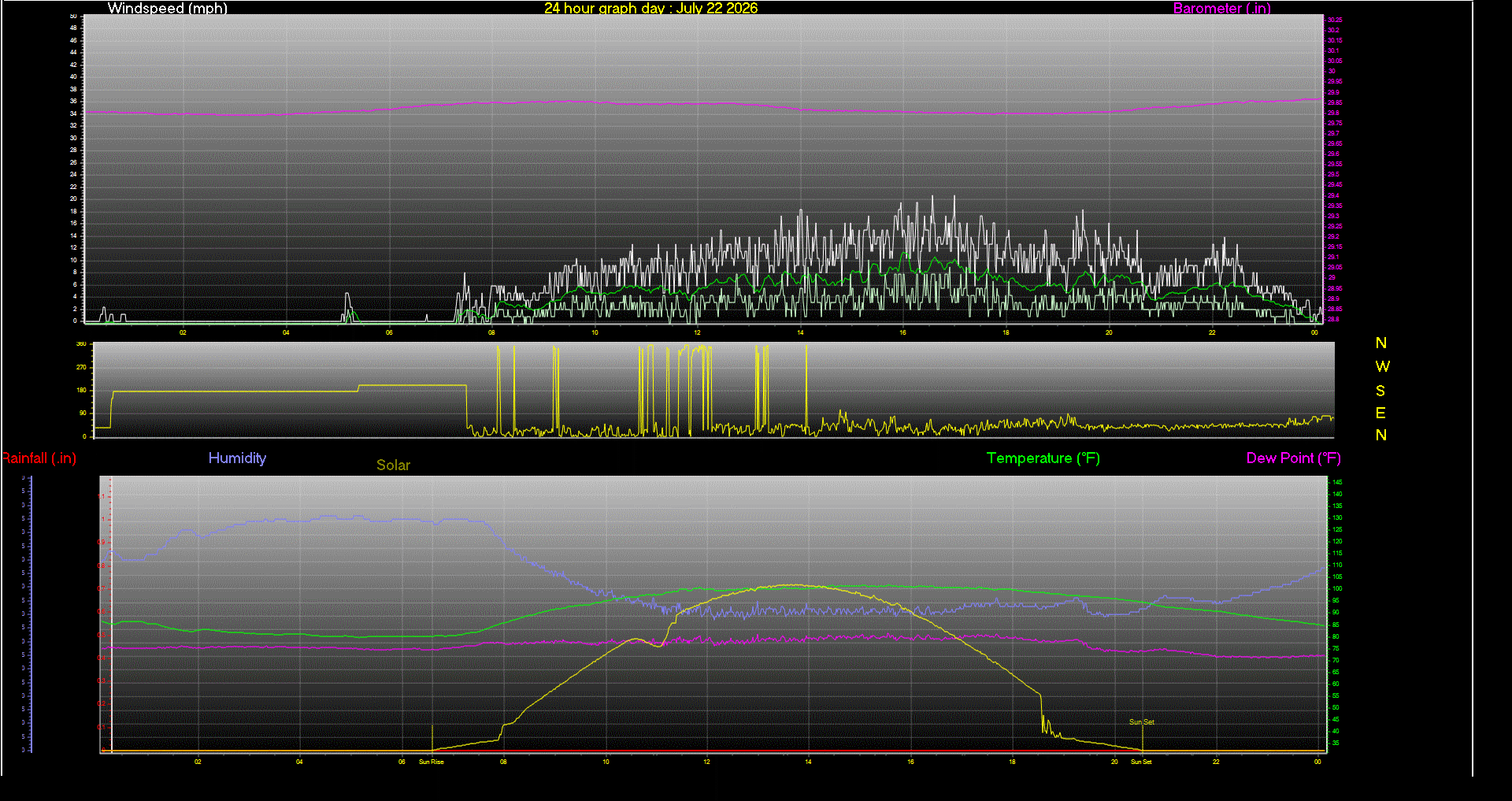
Task: Click 70 on the temperature axis
Action: pos(1336,660)
